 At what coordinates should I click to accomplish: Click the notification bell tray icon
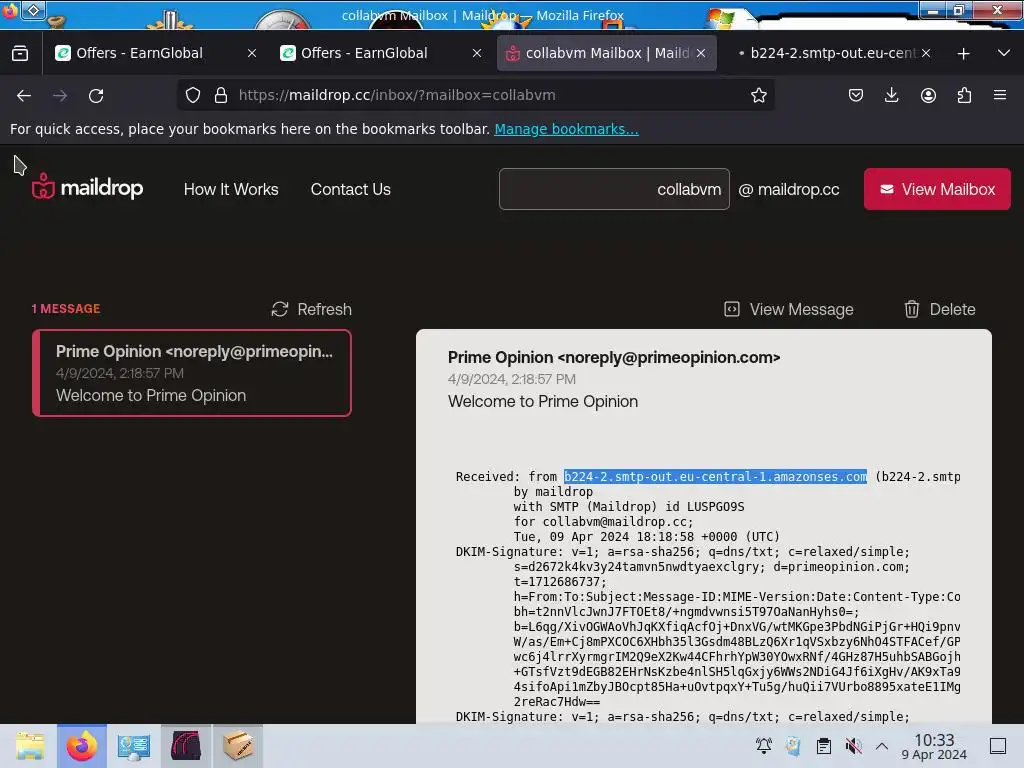(x=763, y=745)
